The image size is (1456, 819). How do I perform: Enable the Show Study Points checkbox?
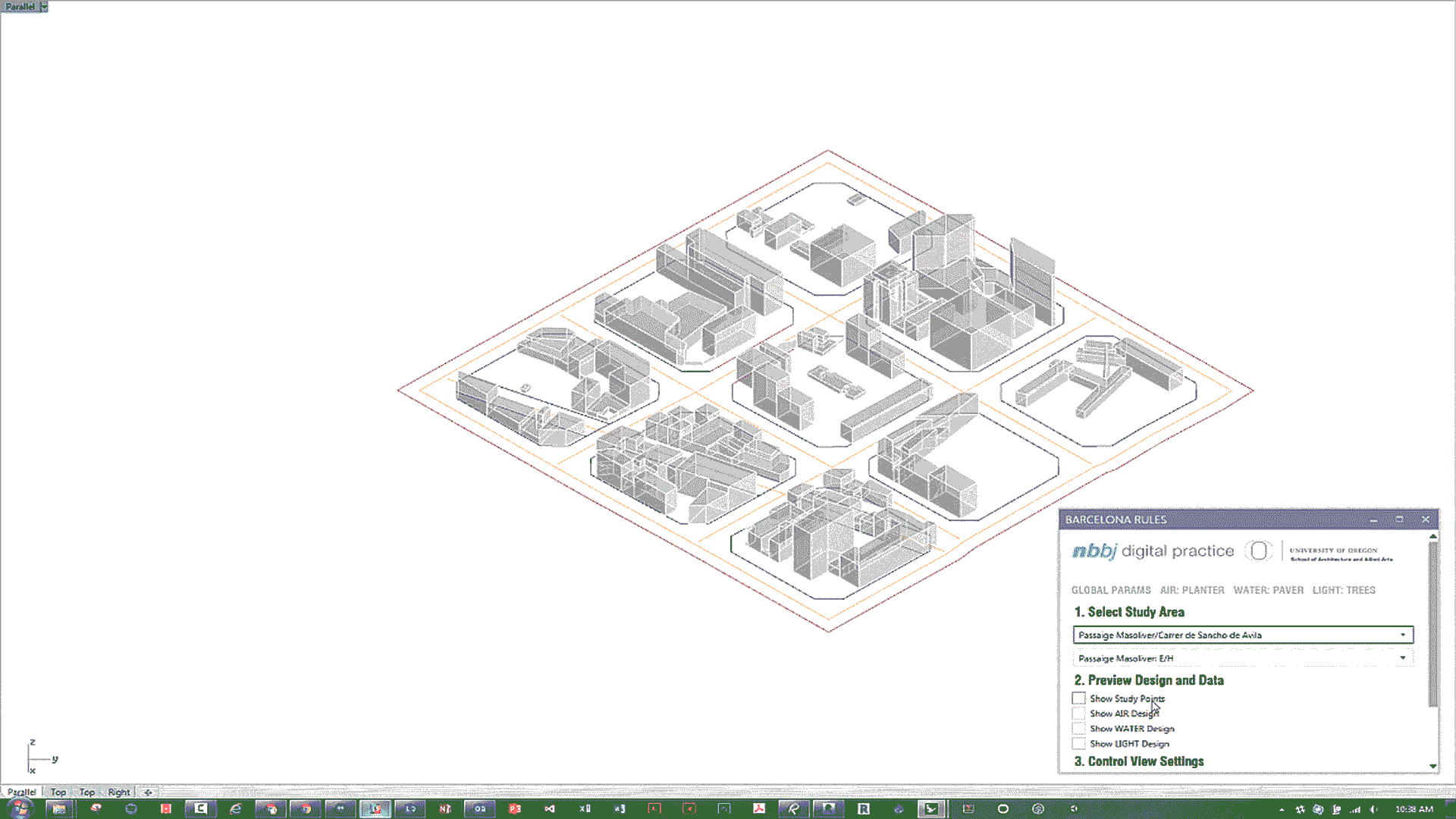[x=1078, y=698]
